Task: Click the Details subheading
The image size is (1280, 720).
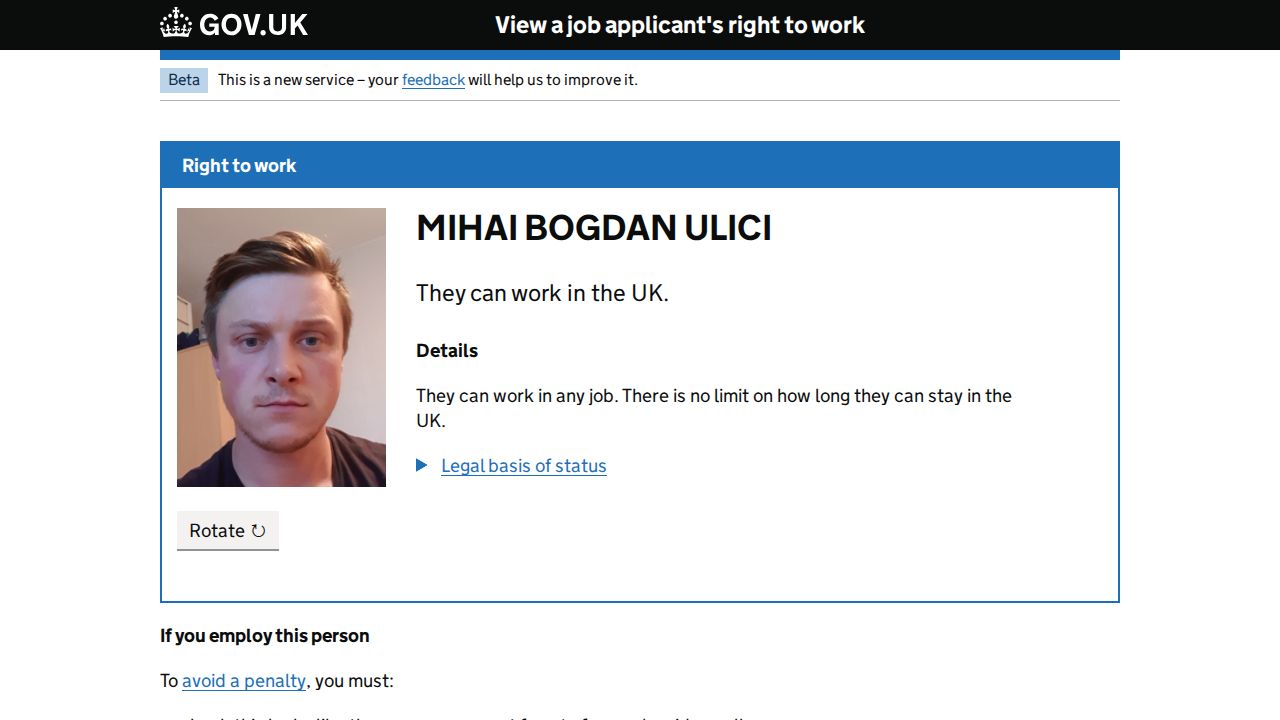Action: pyautogui.click(x=447, y=351)
